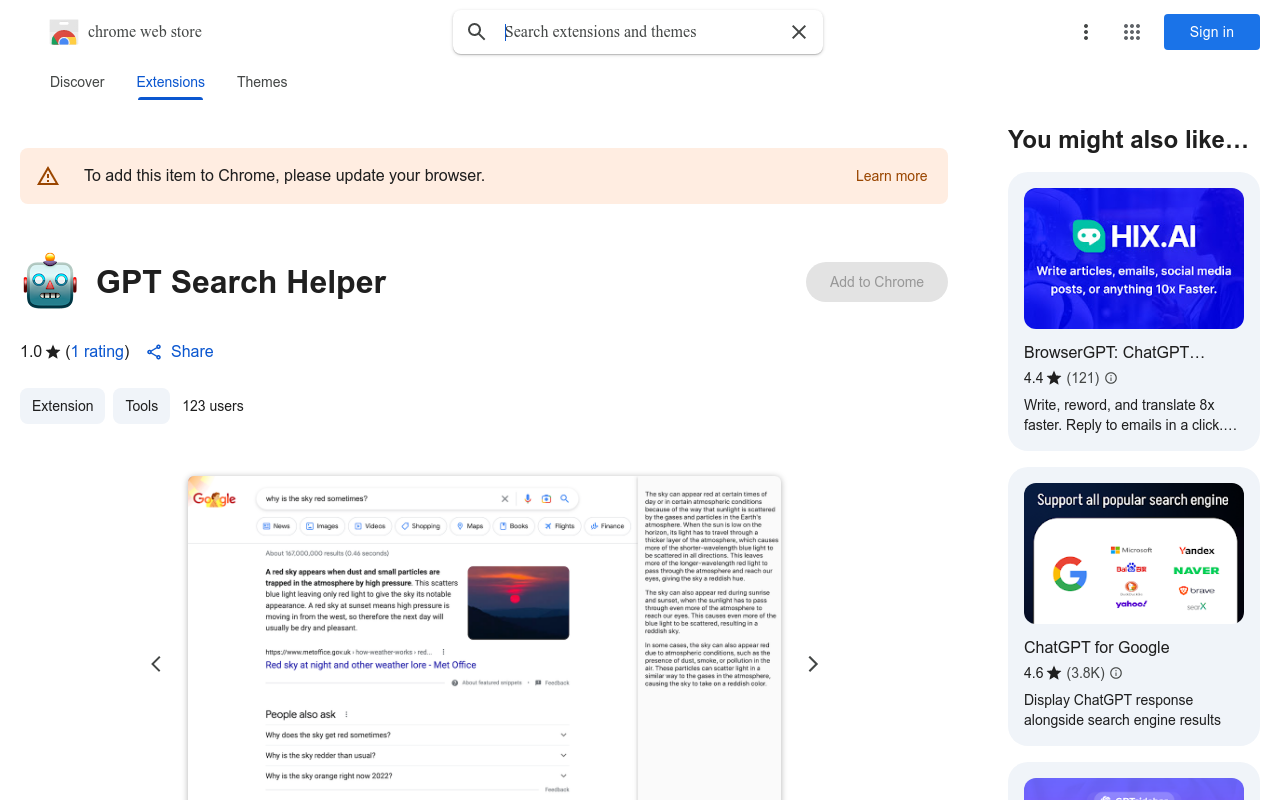Click the share icon next to Share
The width and height of the screenshot is (1280, 800).
[x=154, y=352]
